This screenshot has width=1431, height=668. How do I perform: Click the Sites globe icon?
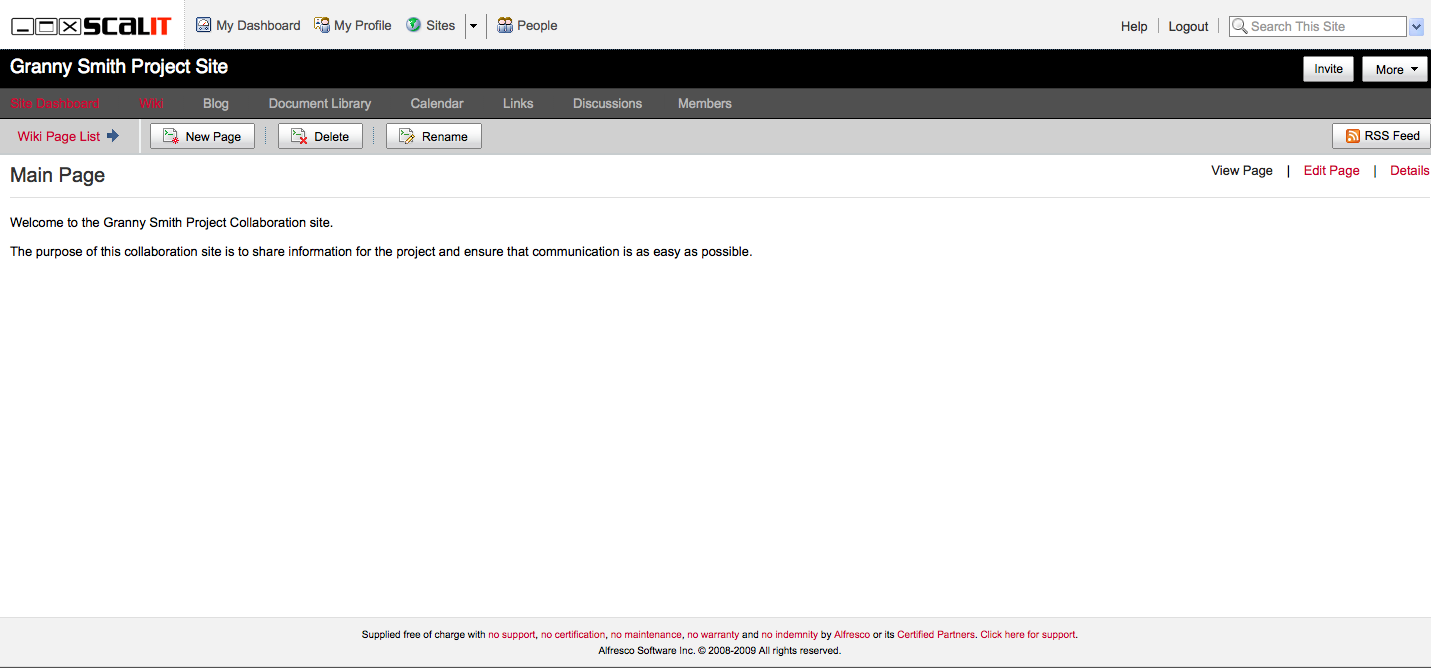(413, 25)
